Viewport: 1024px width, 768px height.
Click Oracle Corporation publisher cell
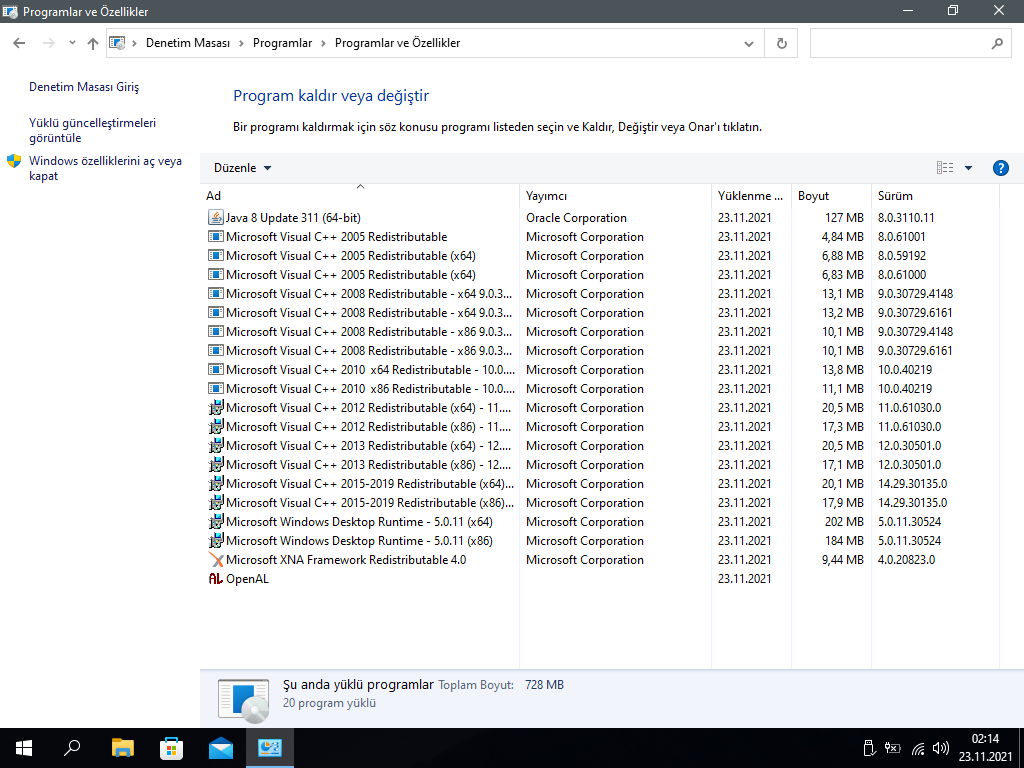pos(576,217)
